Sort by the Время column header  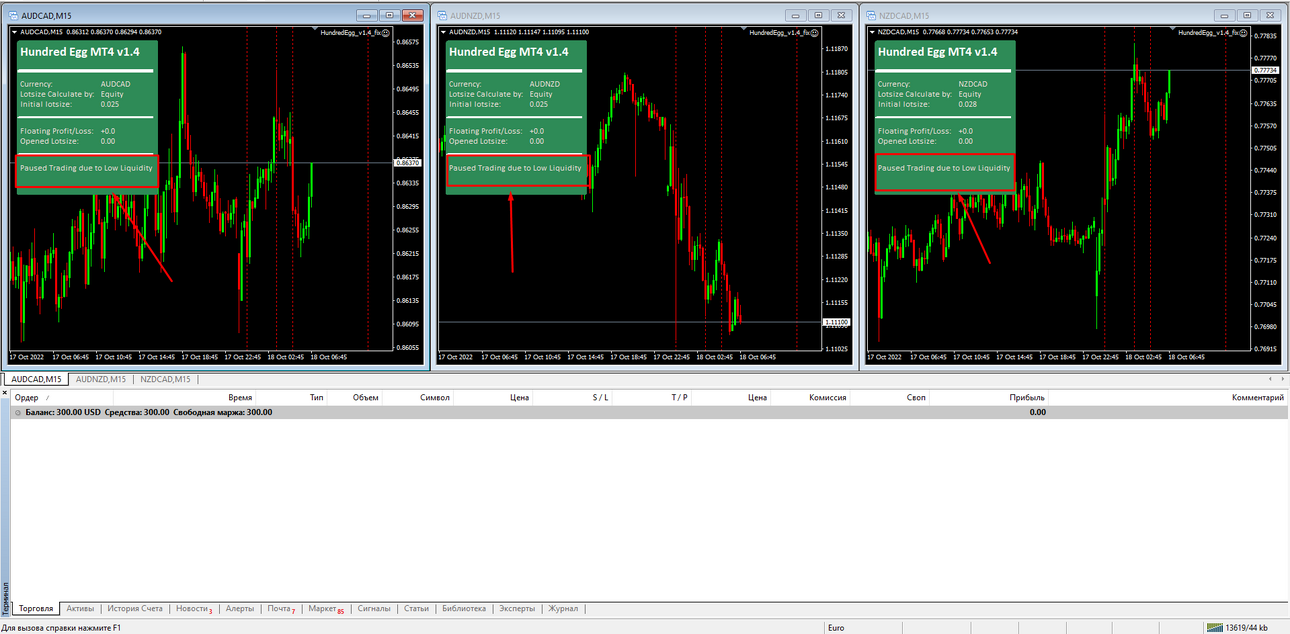coord(184,397)
